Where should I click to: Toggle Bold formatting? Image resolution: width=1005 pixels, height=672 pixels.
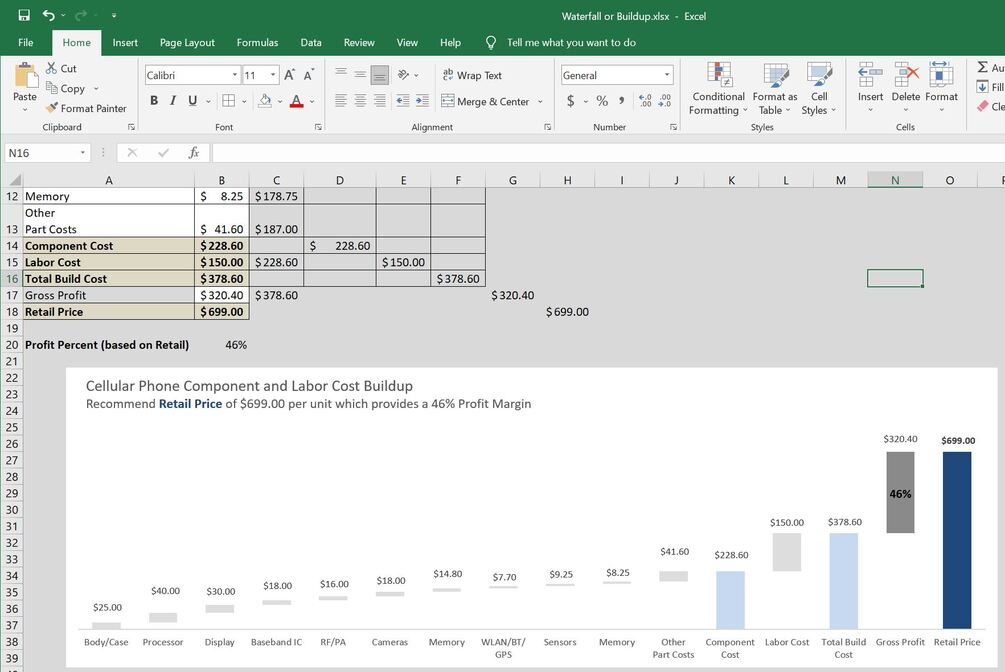[x=154, y=101]
